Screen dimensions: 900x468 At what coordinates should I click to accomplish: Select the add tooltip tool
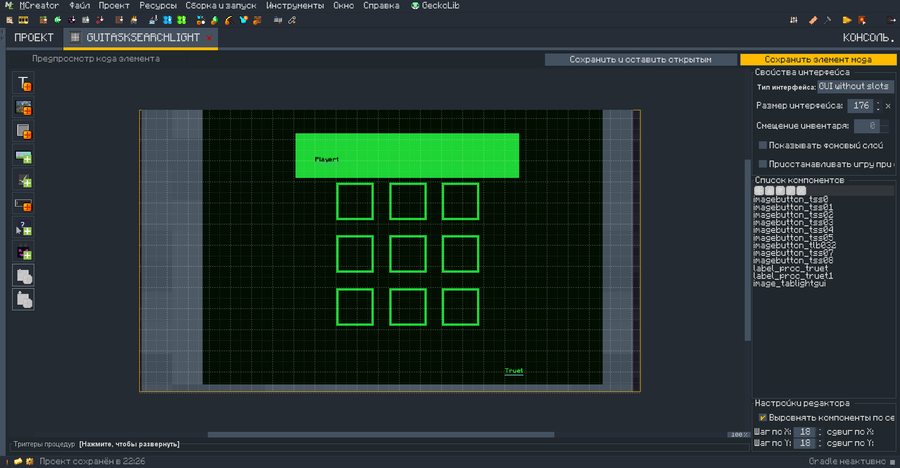coord(24,228)
